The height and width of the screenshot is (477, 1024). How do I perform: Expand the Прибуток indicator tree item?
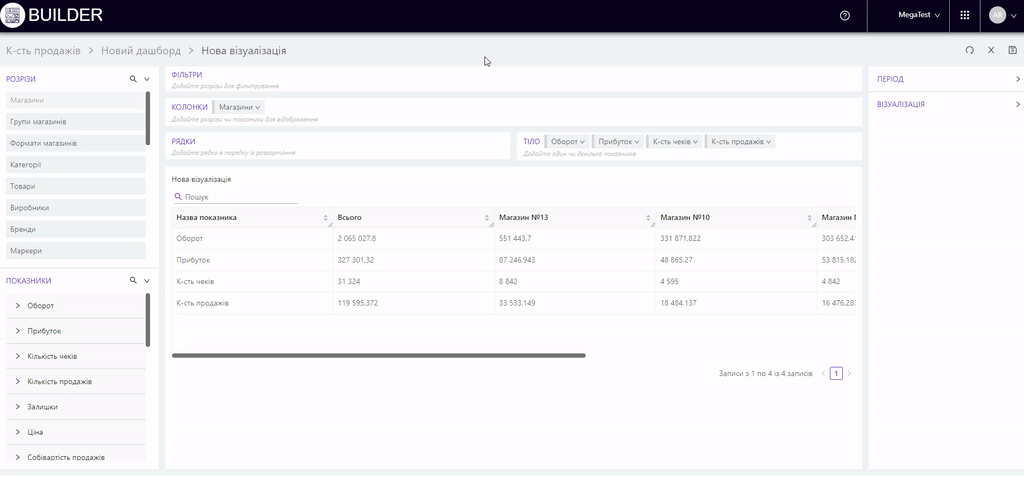pyautogui.click(x=18, y=331)
